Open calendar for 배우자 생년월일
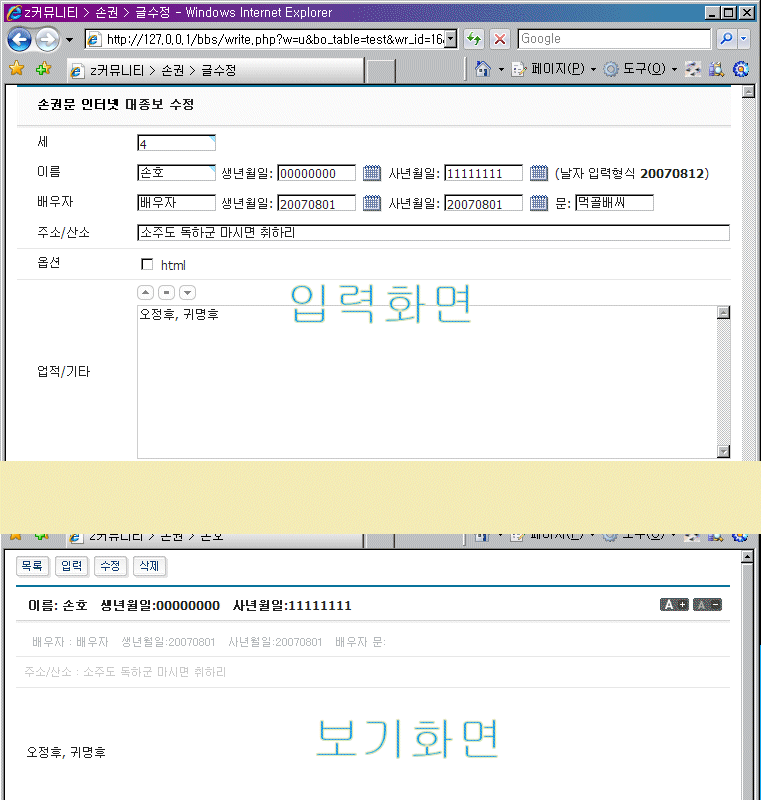 372,203
